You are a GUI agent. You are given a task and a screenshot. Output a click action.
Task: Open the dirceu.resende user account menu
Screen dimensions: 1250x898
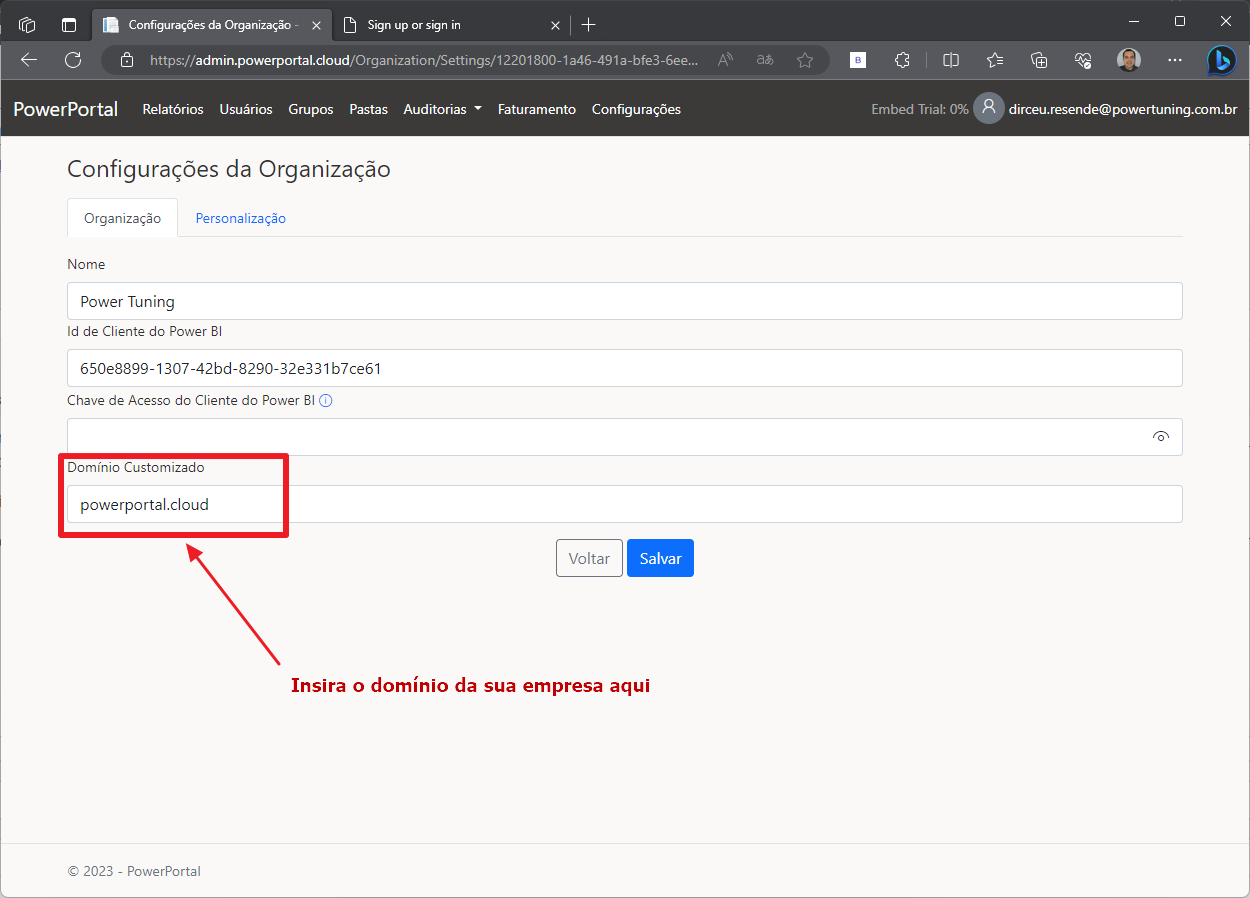[1110, 109]
